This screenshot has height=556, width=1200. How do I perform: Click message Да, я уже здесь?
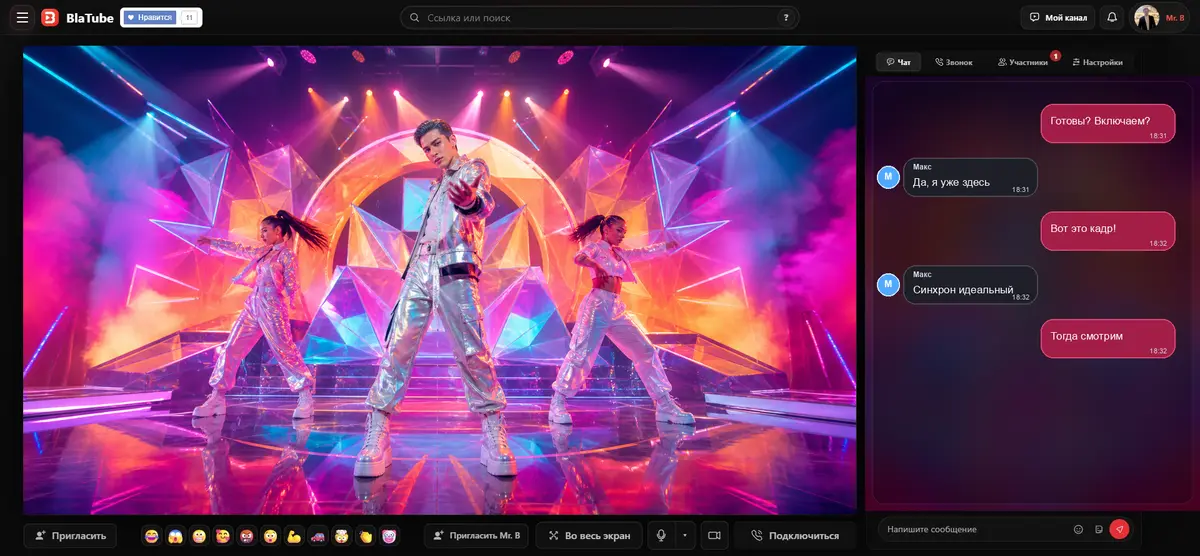click(x=970, y=177)
